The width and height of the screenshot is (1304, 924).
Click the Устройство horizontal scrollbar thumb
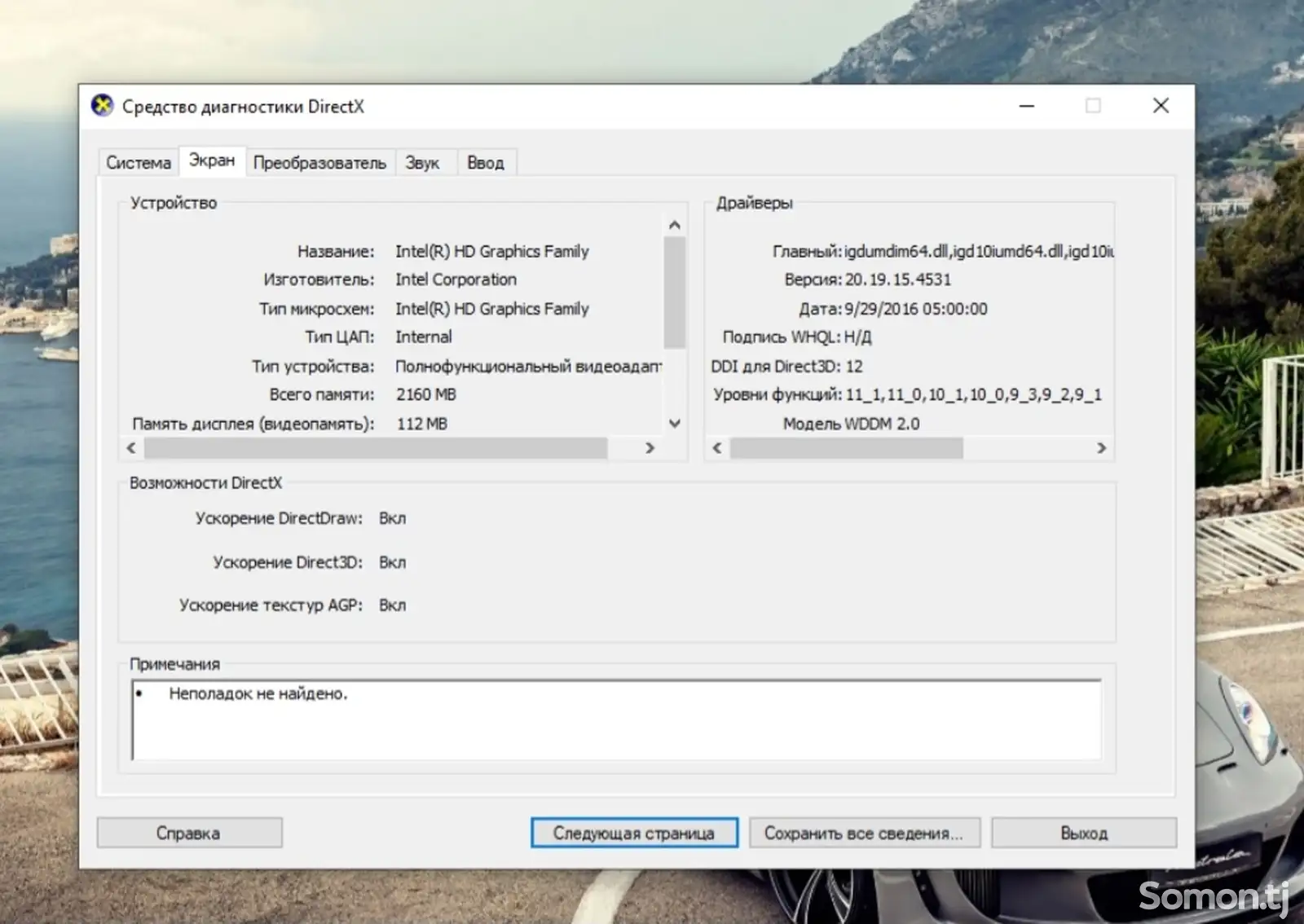(376, 447)
